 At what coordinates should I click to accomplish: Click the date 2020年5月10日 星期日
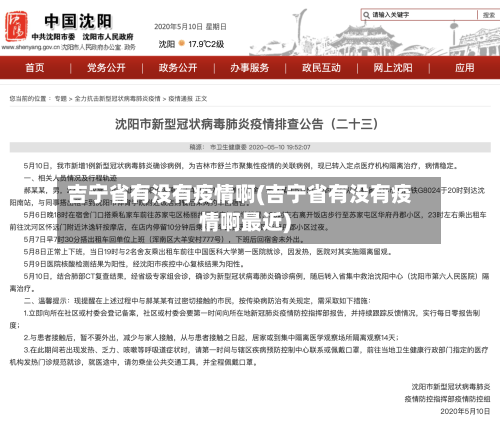pos(190,27)
